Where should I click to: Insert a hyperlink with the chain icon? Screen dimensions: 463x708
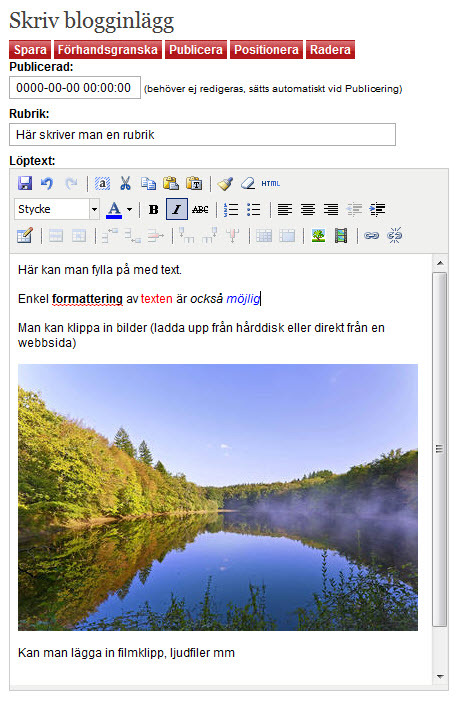pos(371,235)
